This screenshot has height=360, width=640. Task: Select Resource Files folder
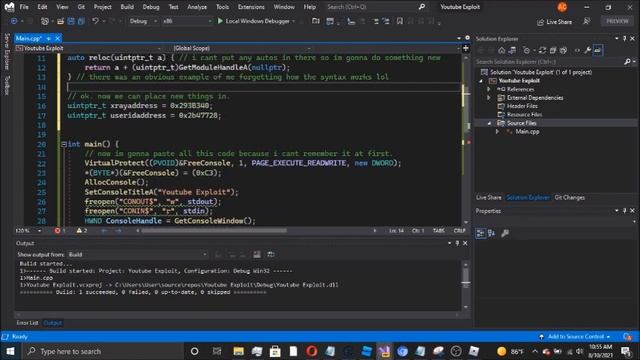[x=524, y=115]
